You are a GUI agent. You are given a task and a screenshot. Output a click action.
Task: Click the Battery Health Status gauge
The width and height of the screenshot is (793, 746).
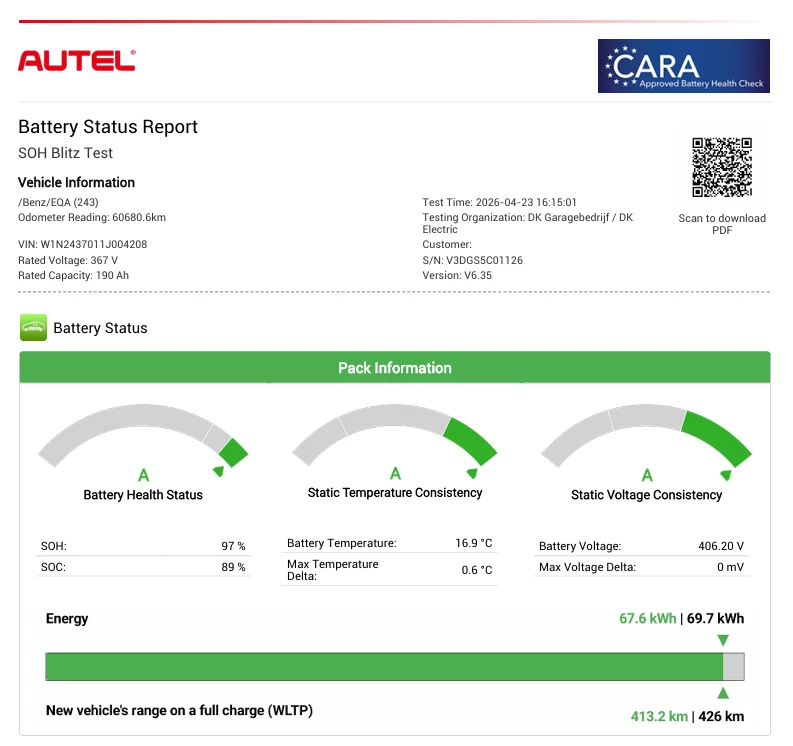point(143,440)
